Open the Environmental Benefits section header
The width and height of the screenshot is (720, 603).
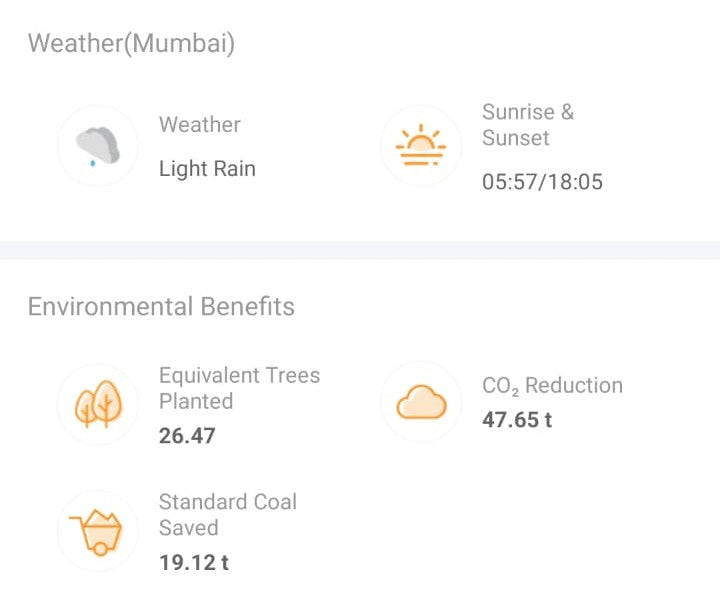tap(161, 306)
